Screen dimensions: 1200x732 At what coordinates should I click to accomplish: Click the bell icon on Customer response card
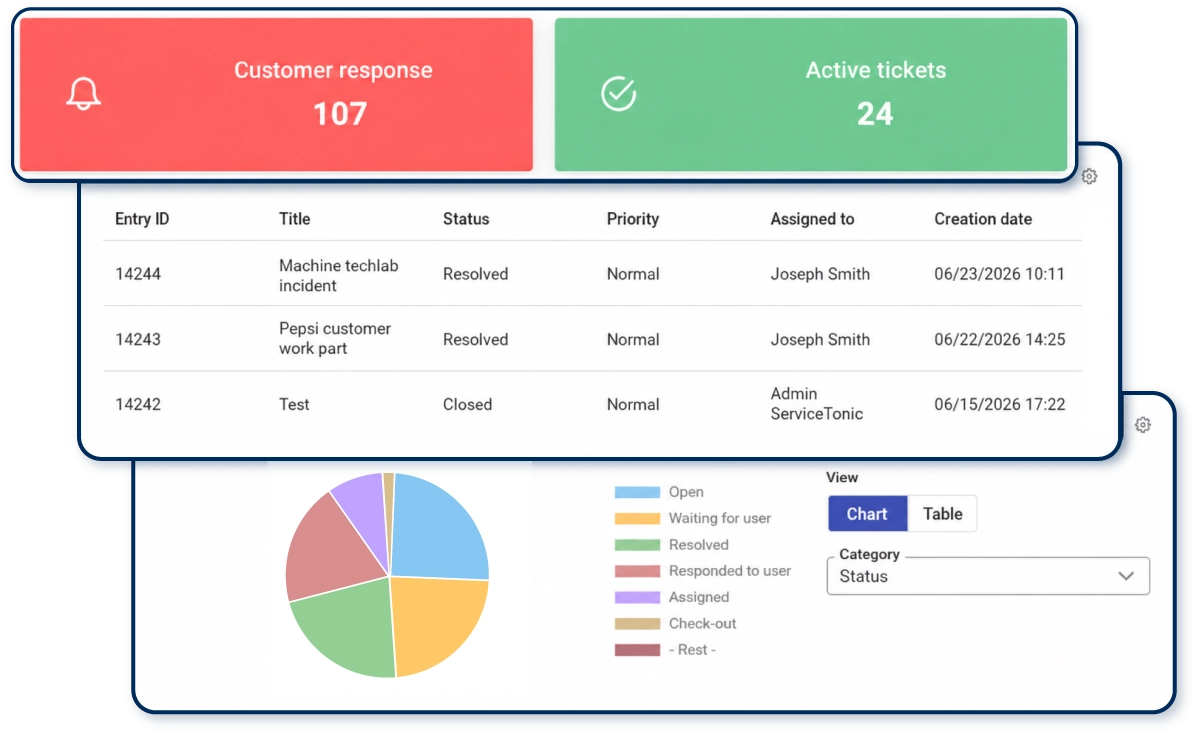[84, 94]
